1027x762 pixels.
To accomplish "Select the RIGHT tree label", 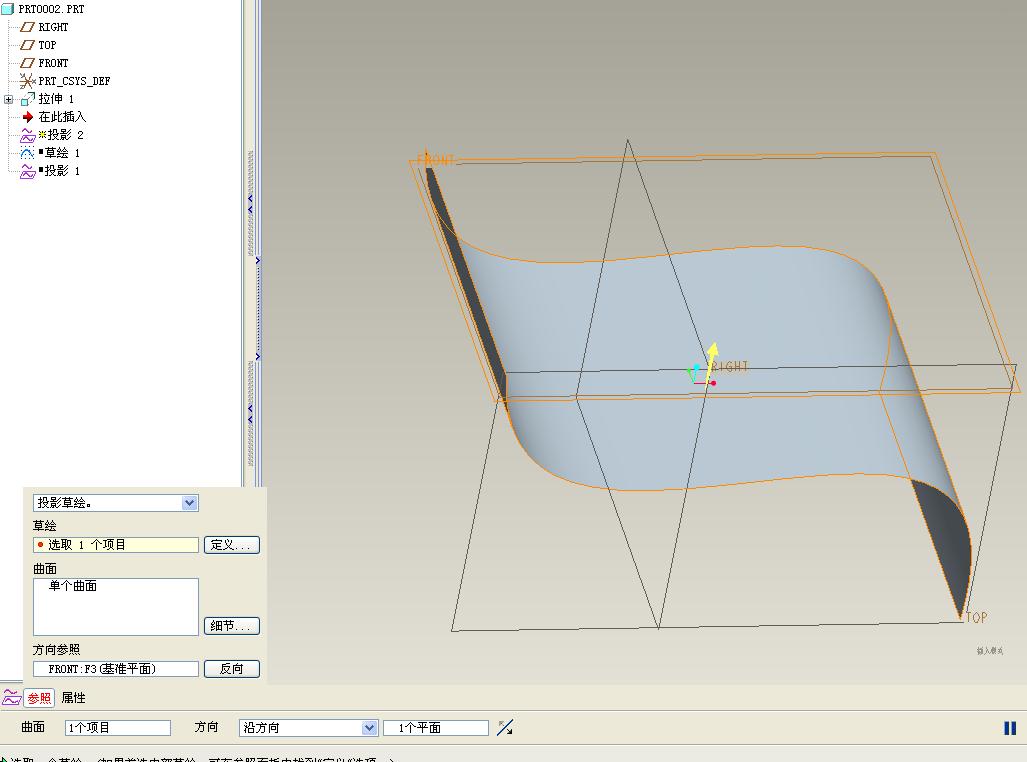I will coord(53,27).
